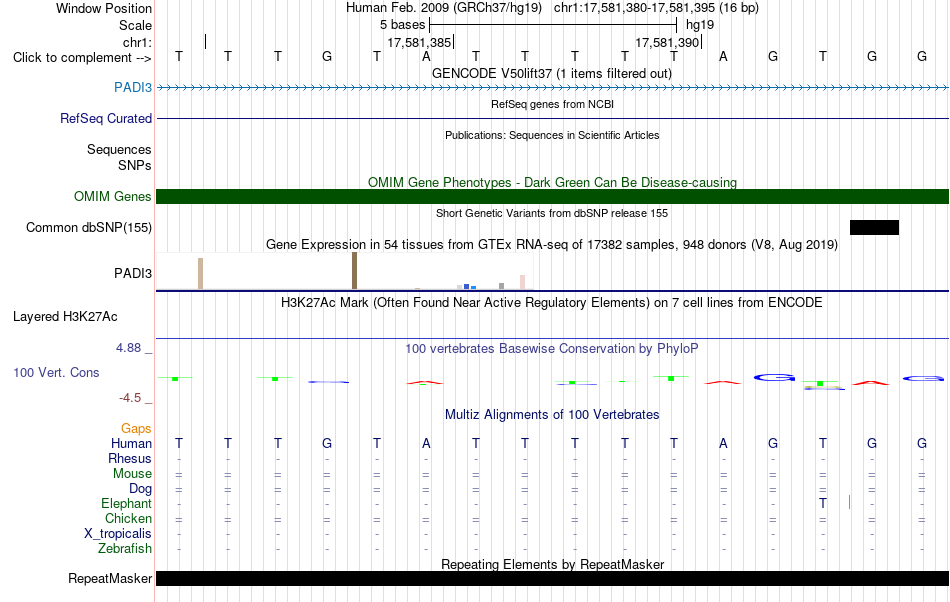The width and height of the screenshot is (950, 602).
Task: Open 'Repeating Elements by RepeatMasker' title
Action: (552, 564)
